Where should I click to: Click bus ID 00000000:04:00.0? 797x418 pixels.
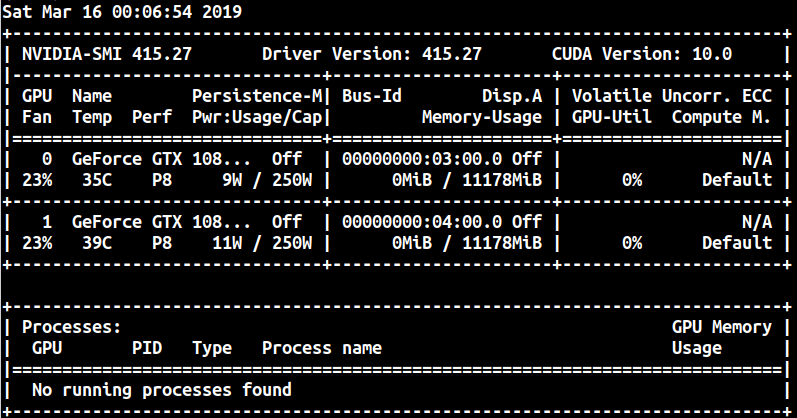point(421,222)
